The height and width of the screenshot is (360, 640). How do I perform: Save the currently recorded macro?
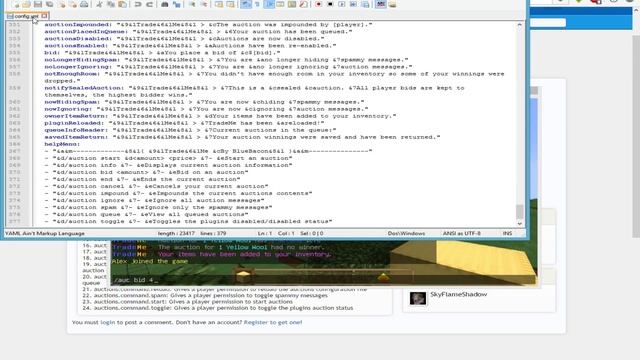(x=365, y=4)
